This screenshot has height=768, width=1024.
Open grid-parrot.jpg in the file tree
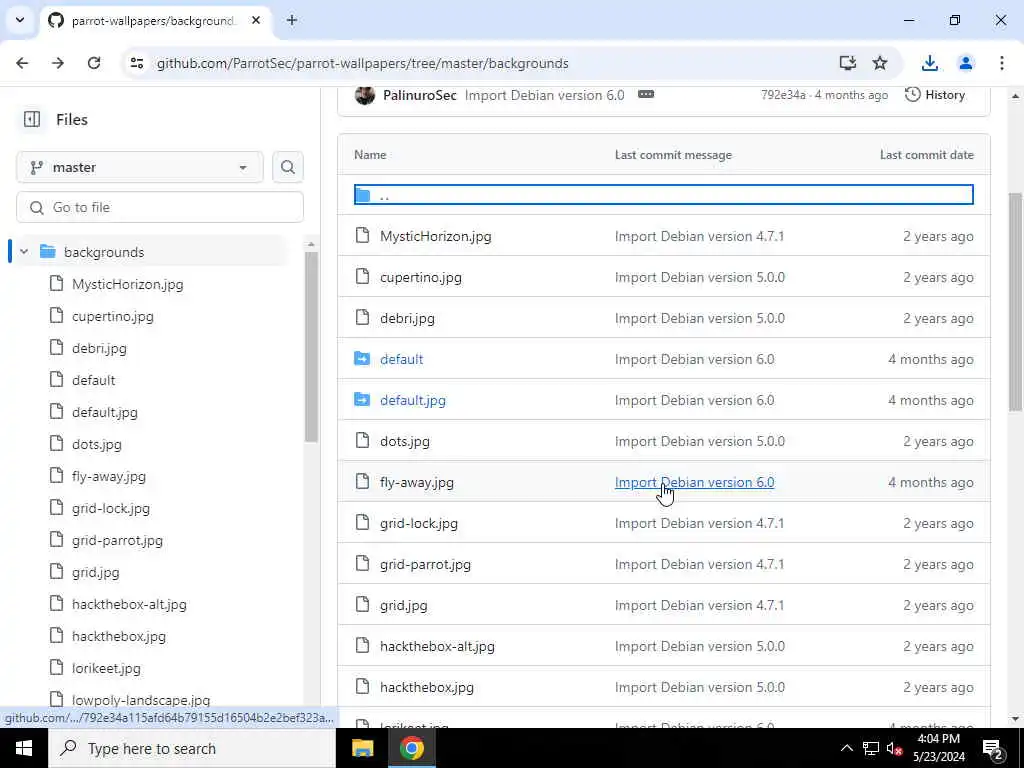tap(117, 540)
